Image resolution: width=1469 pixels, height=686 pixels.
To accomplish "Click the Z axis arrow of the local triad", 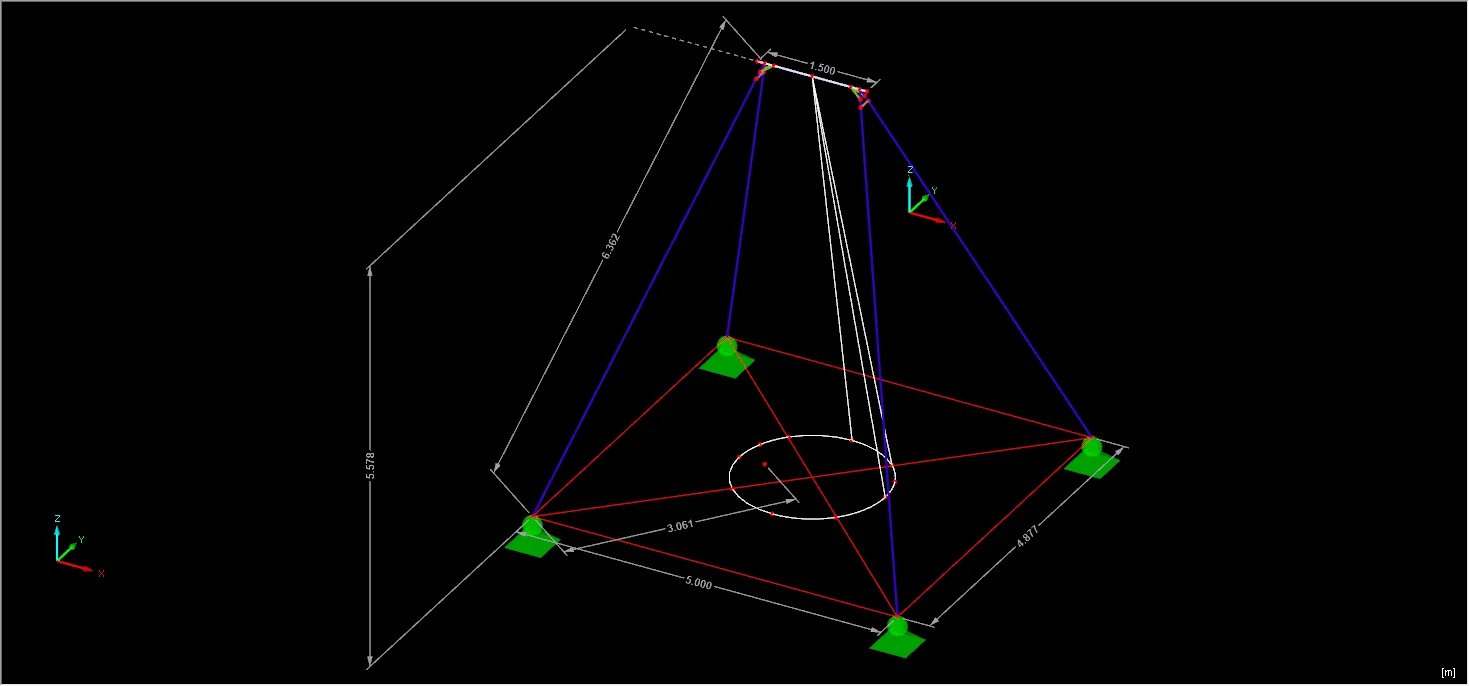I will pyautogui.click(x=909, y=183).
